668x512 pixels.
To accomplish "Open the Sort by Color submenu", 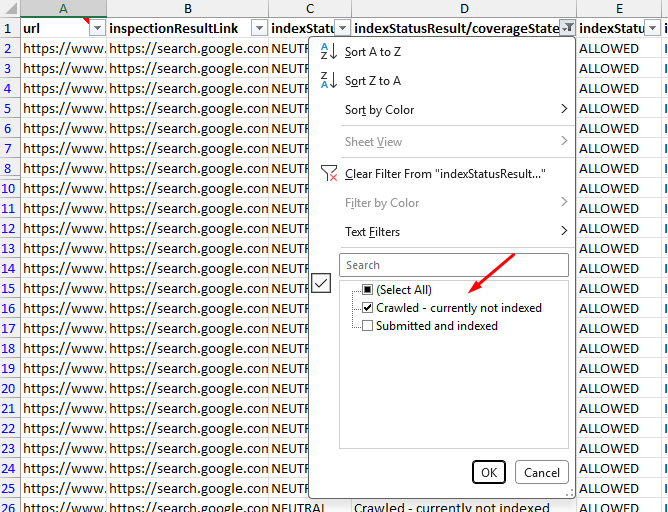I will coord(458,109).
